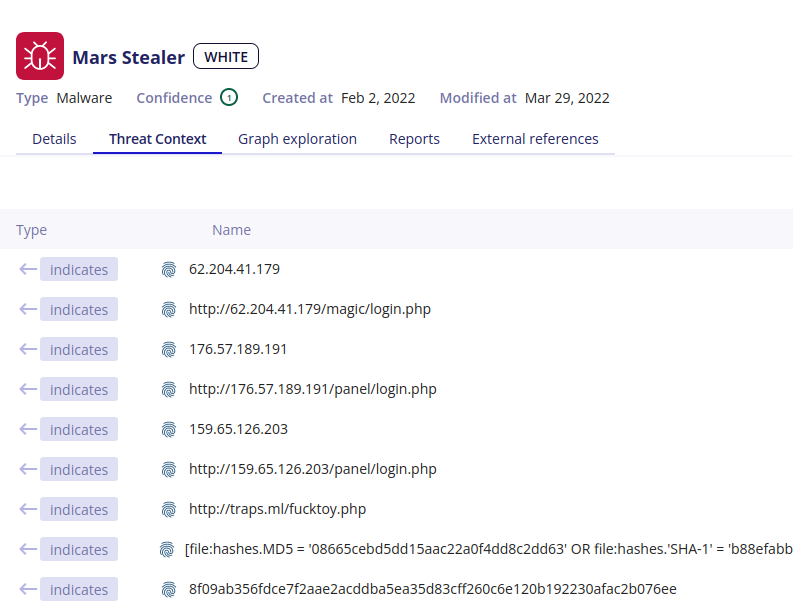Click fingerprint icon next to magic/login.php URL
The height and width of the screenshot is (609, 793).
click(169, 310)
